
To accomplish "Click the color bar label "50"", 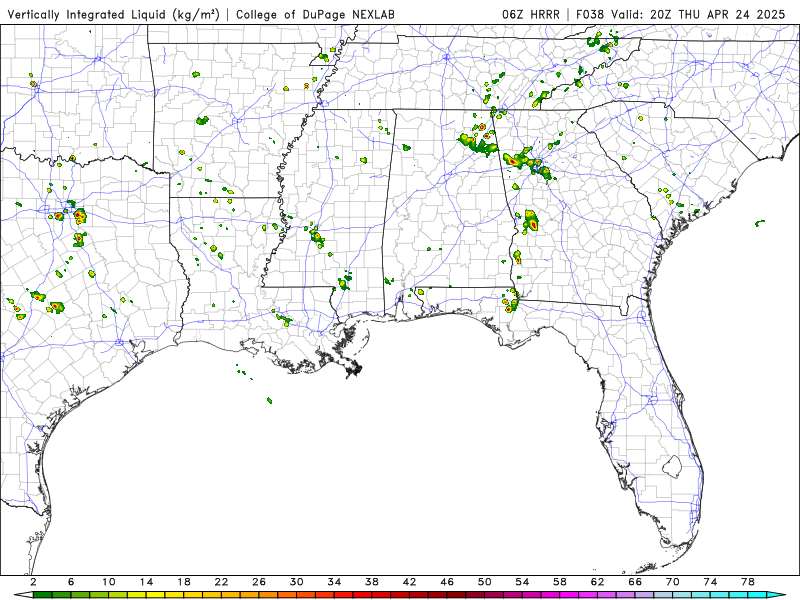I will tap(485, 582).
